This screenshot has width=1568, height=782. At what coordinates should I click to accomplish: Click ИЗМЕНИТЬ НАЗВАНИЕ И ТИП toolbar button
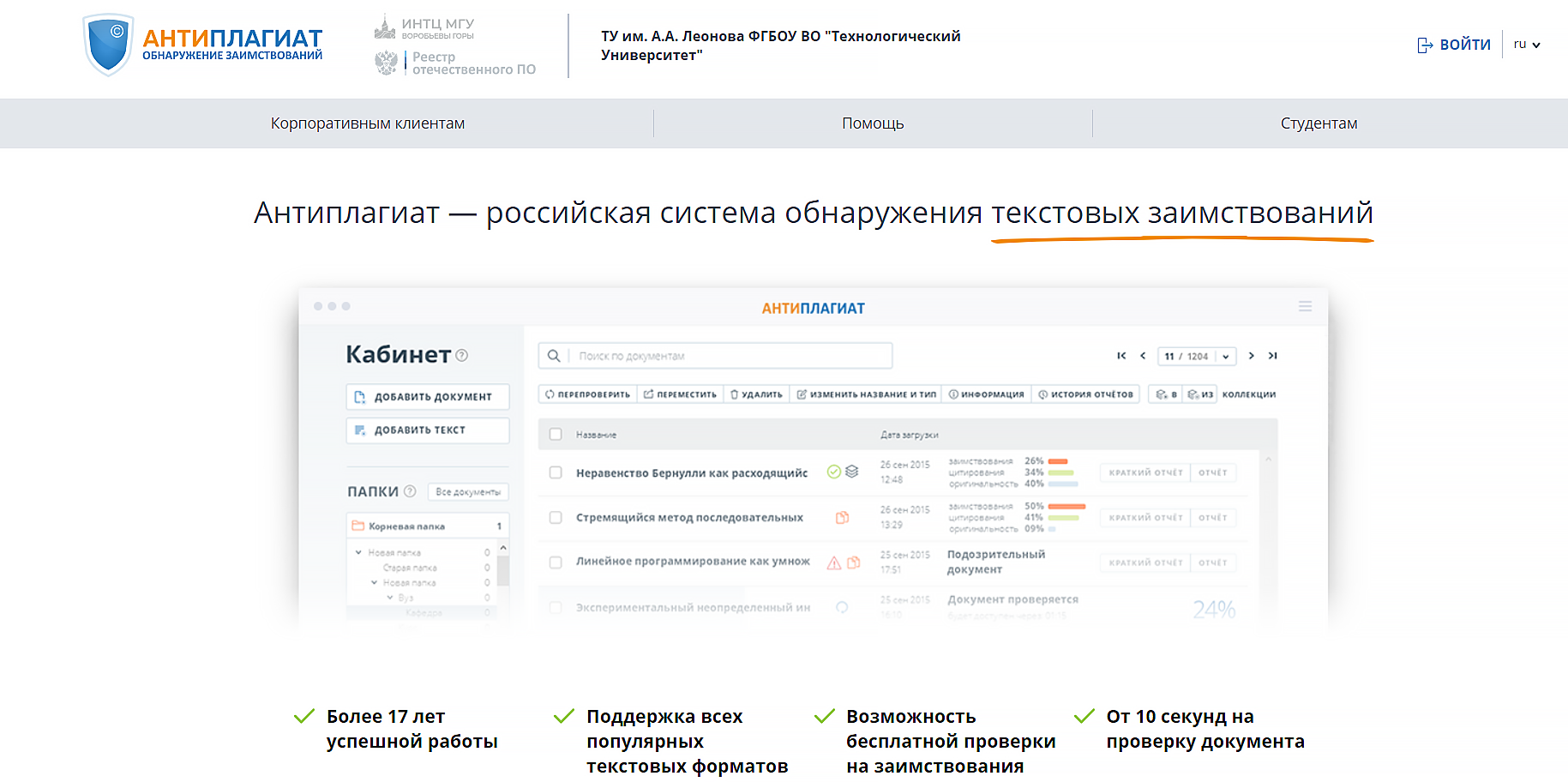tap(866, 394)
